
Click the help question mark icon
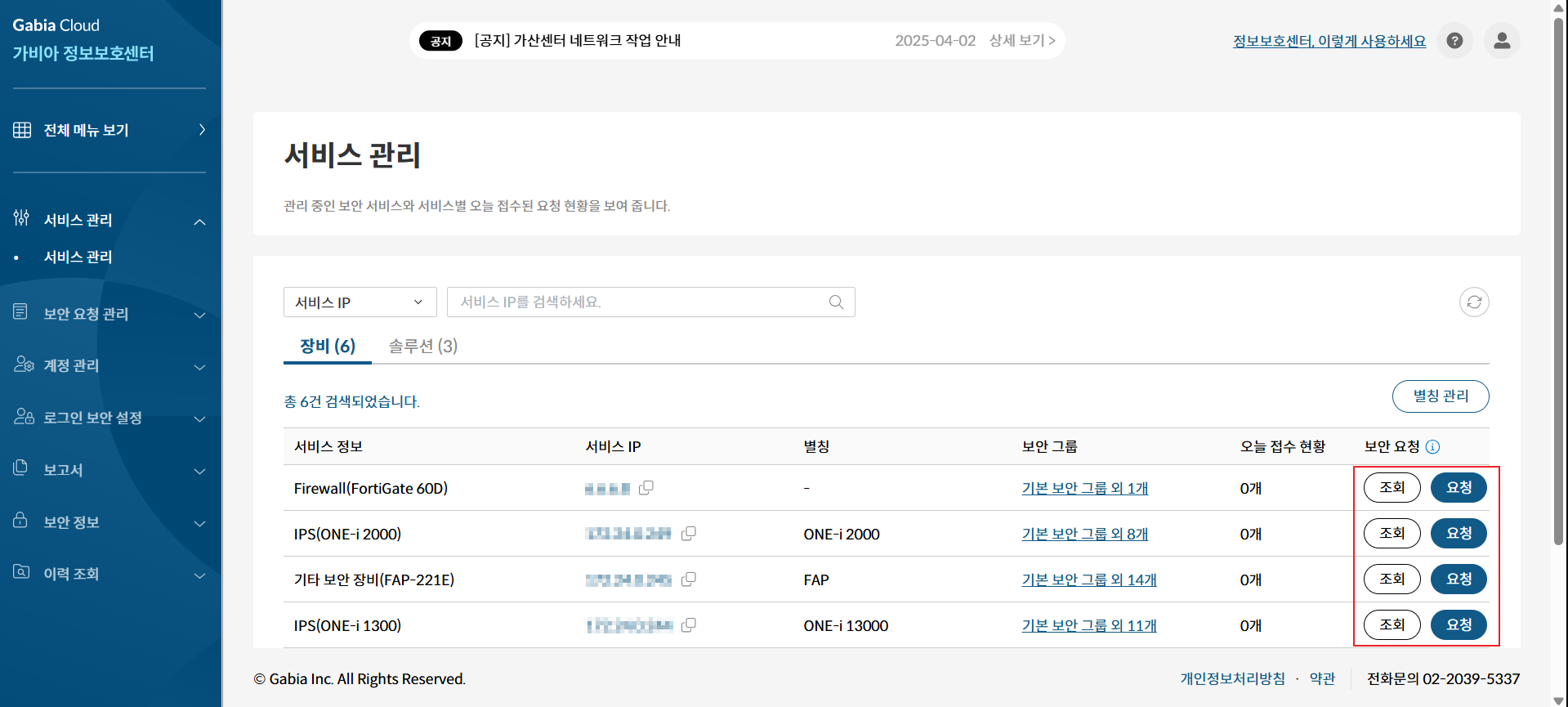click(x=1454, y=41)
